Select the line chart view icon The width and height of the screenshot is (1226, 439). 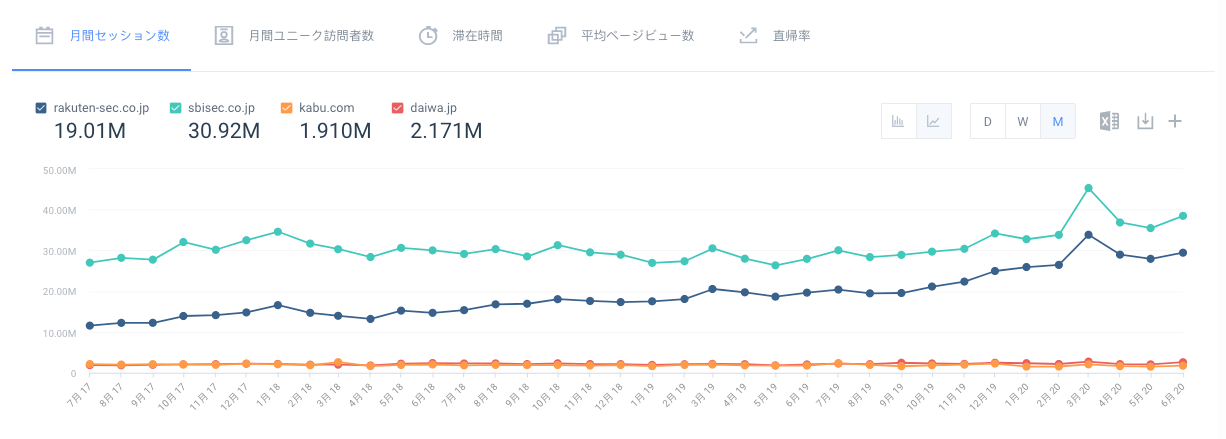point(933,121)
